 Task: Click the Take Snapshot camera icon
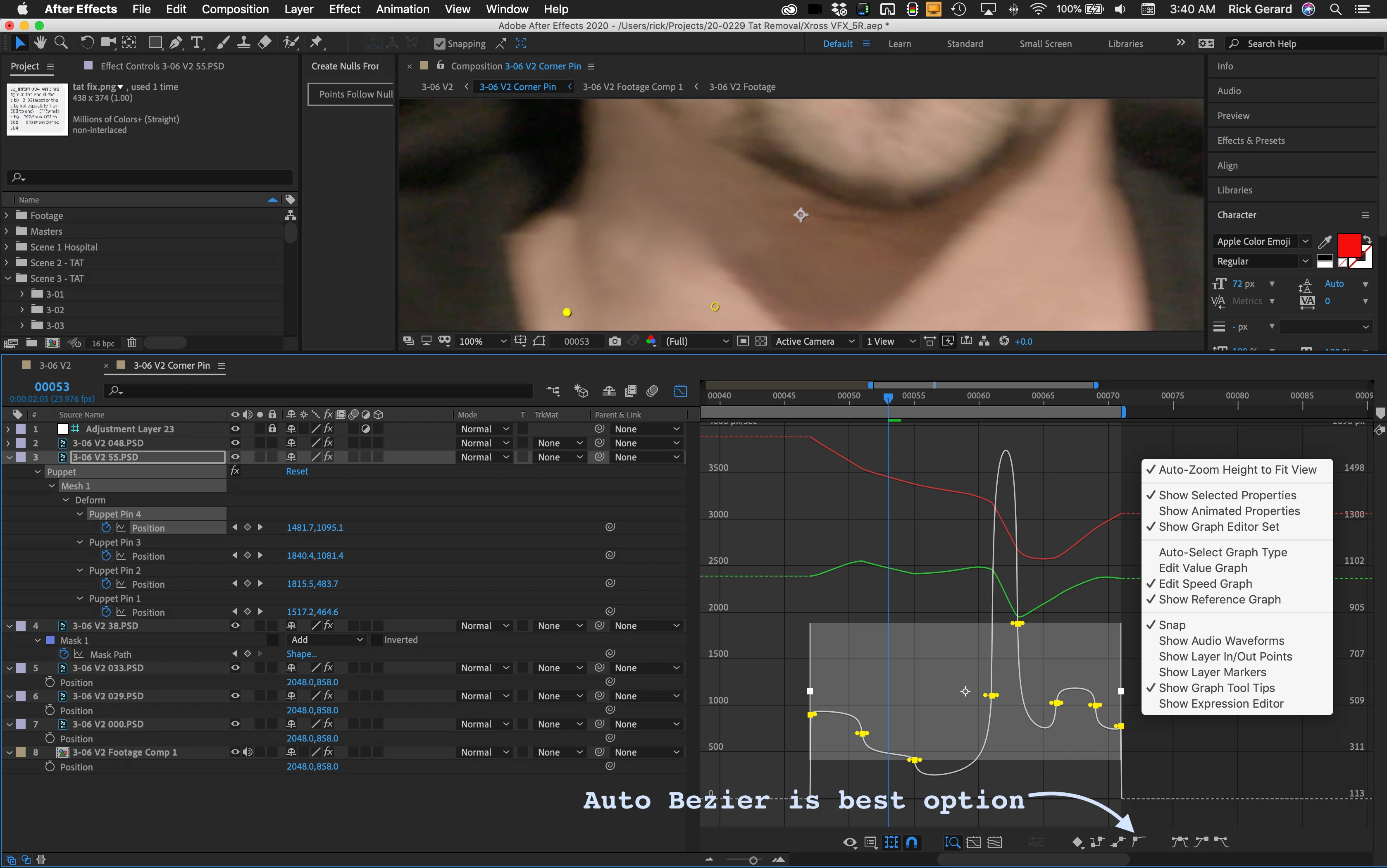tap(614, 341)
